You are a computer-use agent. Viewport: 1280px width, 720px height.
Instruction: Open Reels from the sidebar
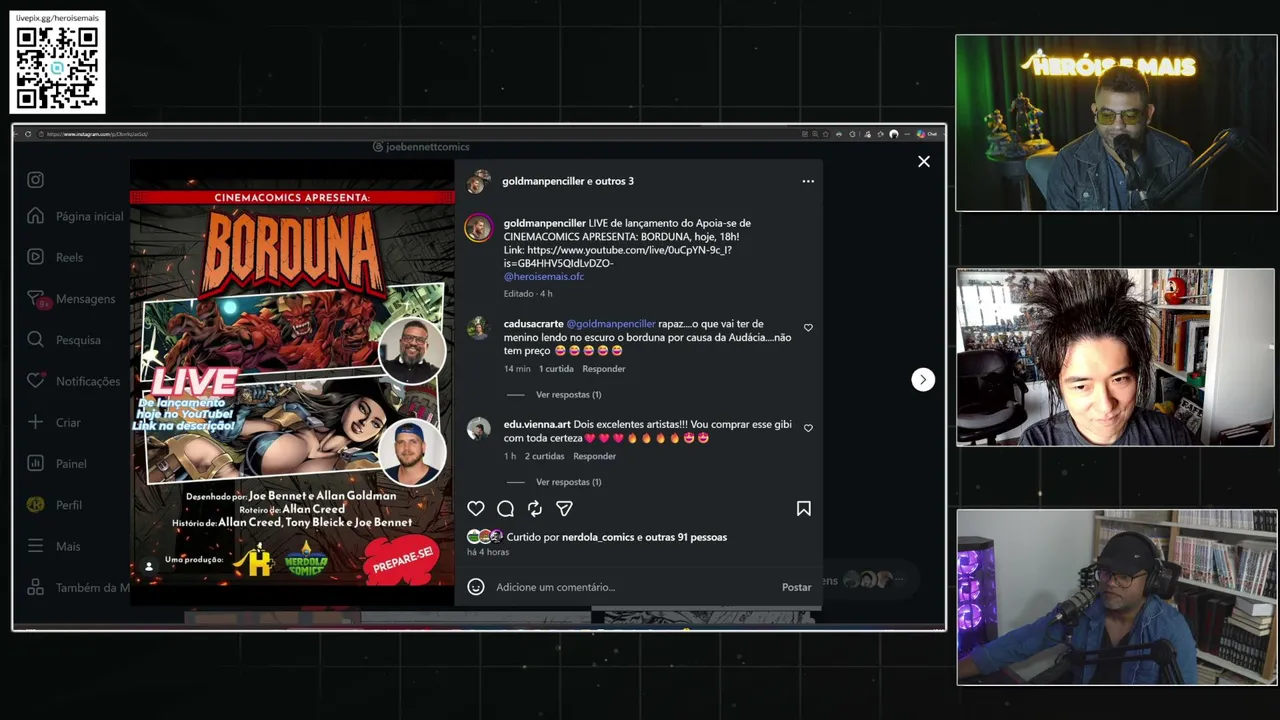tap(55, 257)
